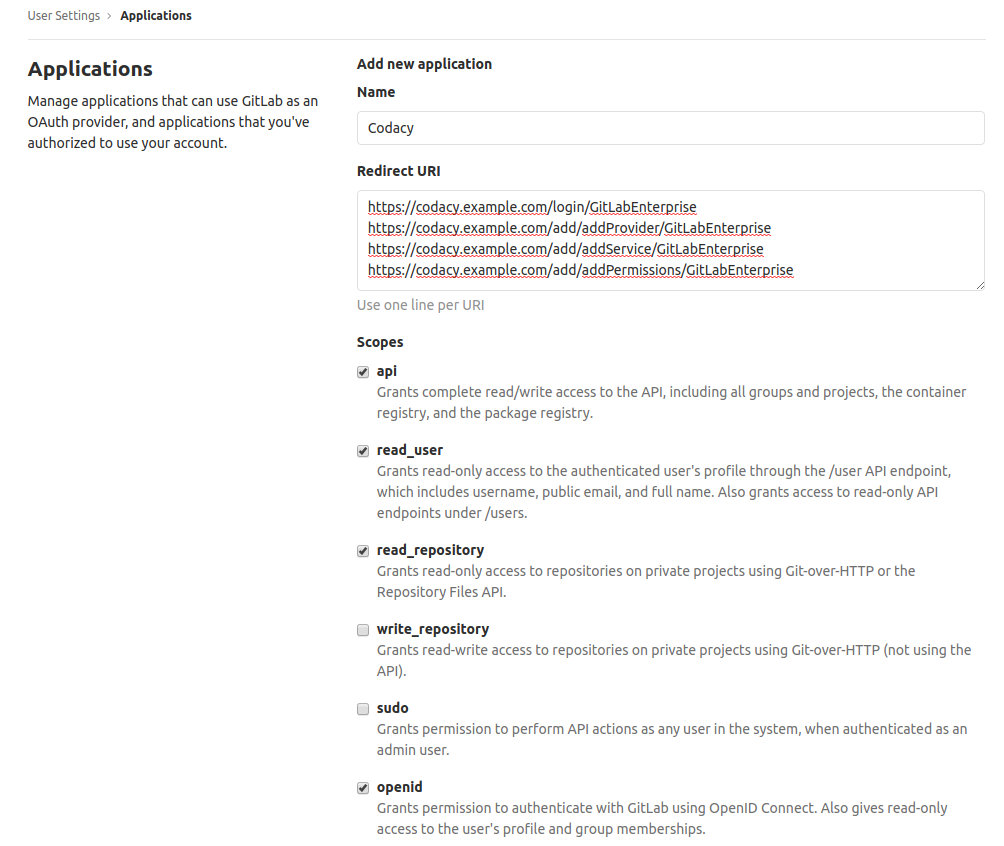
Task: Toggle sudo by clicking its label text
Action: pyautogui.click(x=391, y=708)
